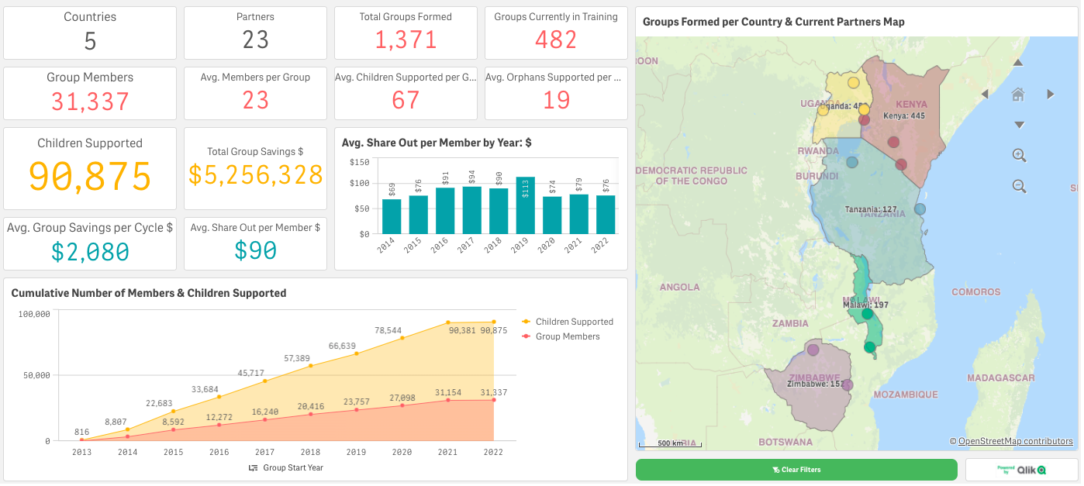Viewport: 1084px width, 486px height.
Task: Open the OpenStreetMap contributors link
Action: coord(1016,441)
